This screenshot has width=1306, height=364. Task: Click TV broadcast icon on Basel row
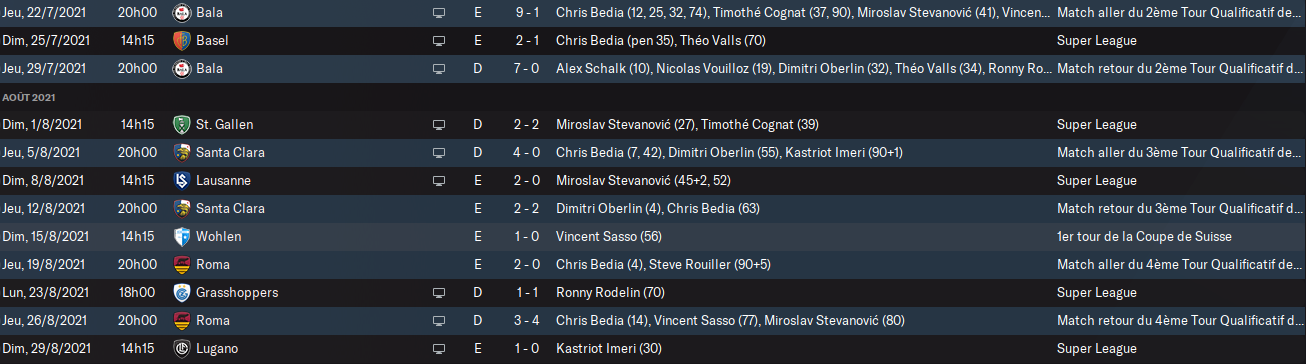tap(438, 41)
